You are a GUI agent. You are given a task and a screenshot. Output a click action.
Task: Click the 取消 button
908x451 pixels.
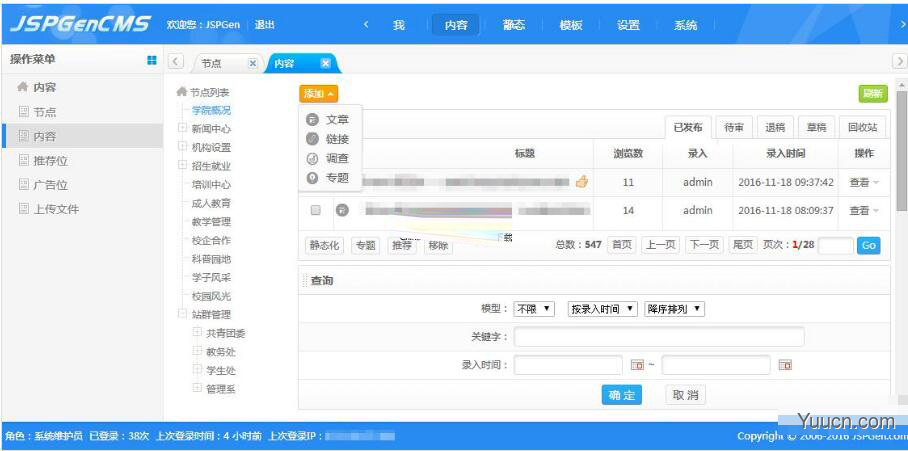685,395
